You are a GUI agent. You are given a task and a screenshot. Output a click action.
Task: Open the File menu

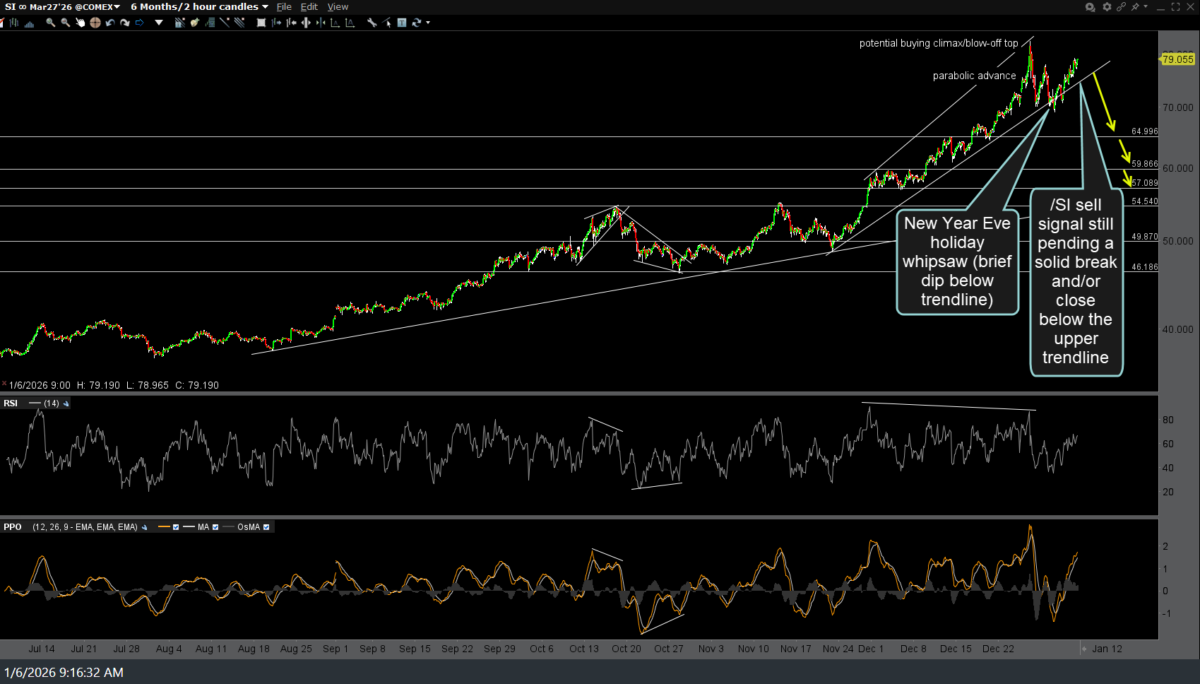tap(284, 7)
